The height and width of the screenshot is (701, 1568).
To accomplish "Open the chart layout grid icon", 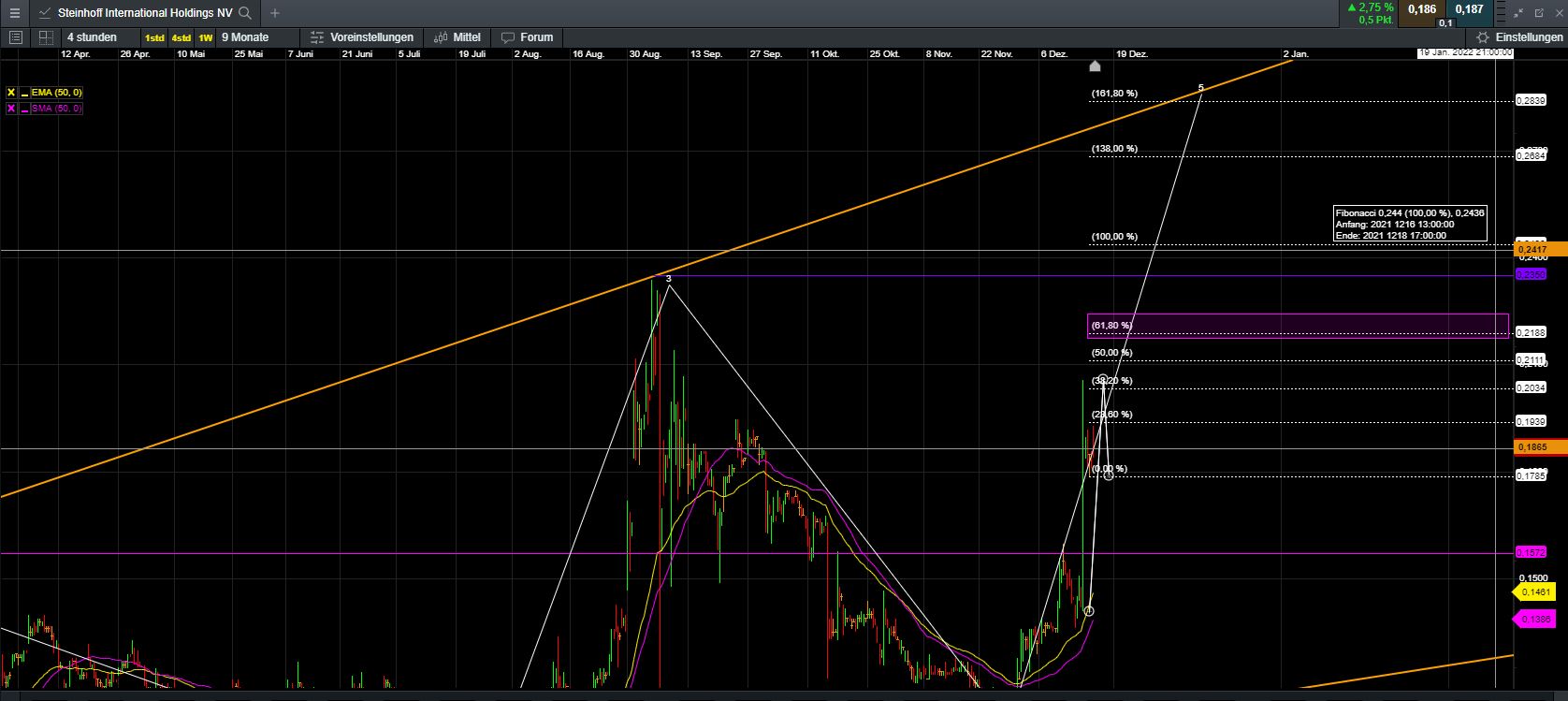I will (x=45, y=37).
